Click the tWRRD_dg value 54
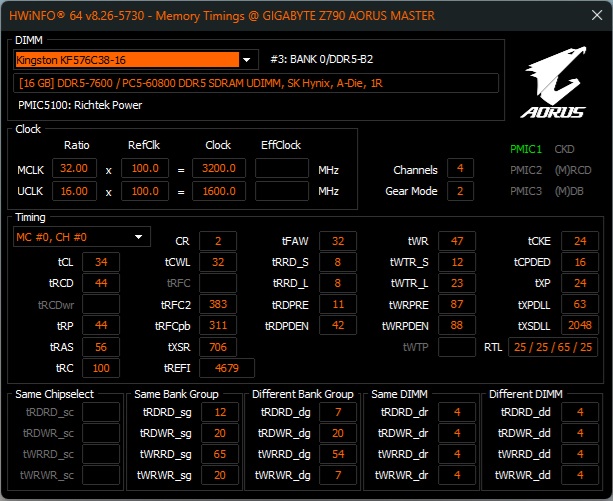This screenshot has width=613, height=501. (338, 454)
